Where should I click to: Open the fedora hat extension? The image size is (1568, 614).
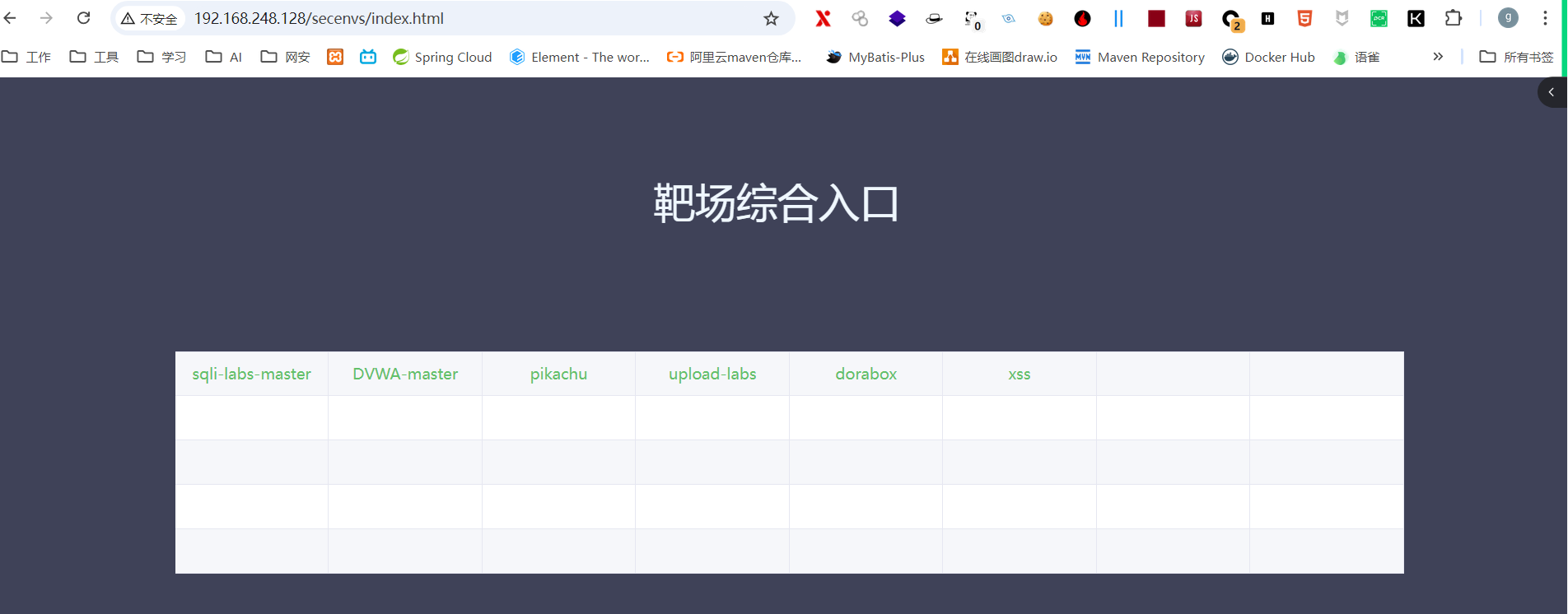click(x=934, y=18)
